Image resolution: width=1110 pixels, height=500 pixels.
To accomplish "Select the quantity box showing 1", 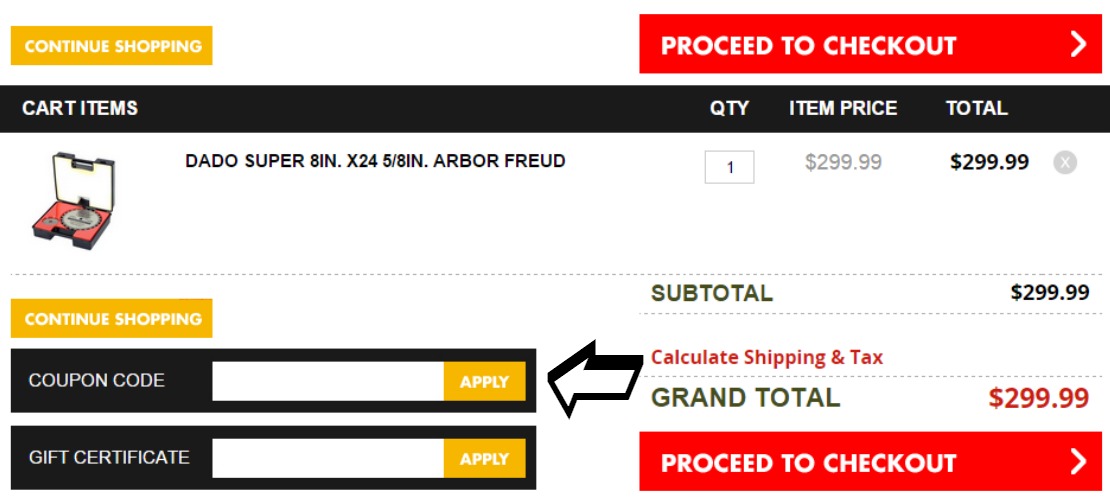I will 729,167.
